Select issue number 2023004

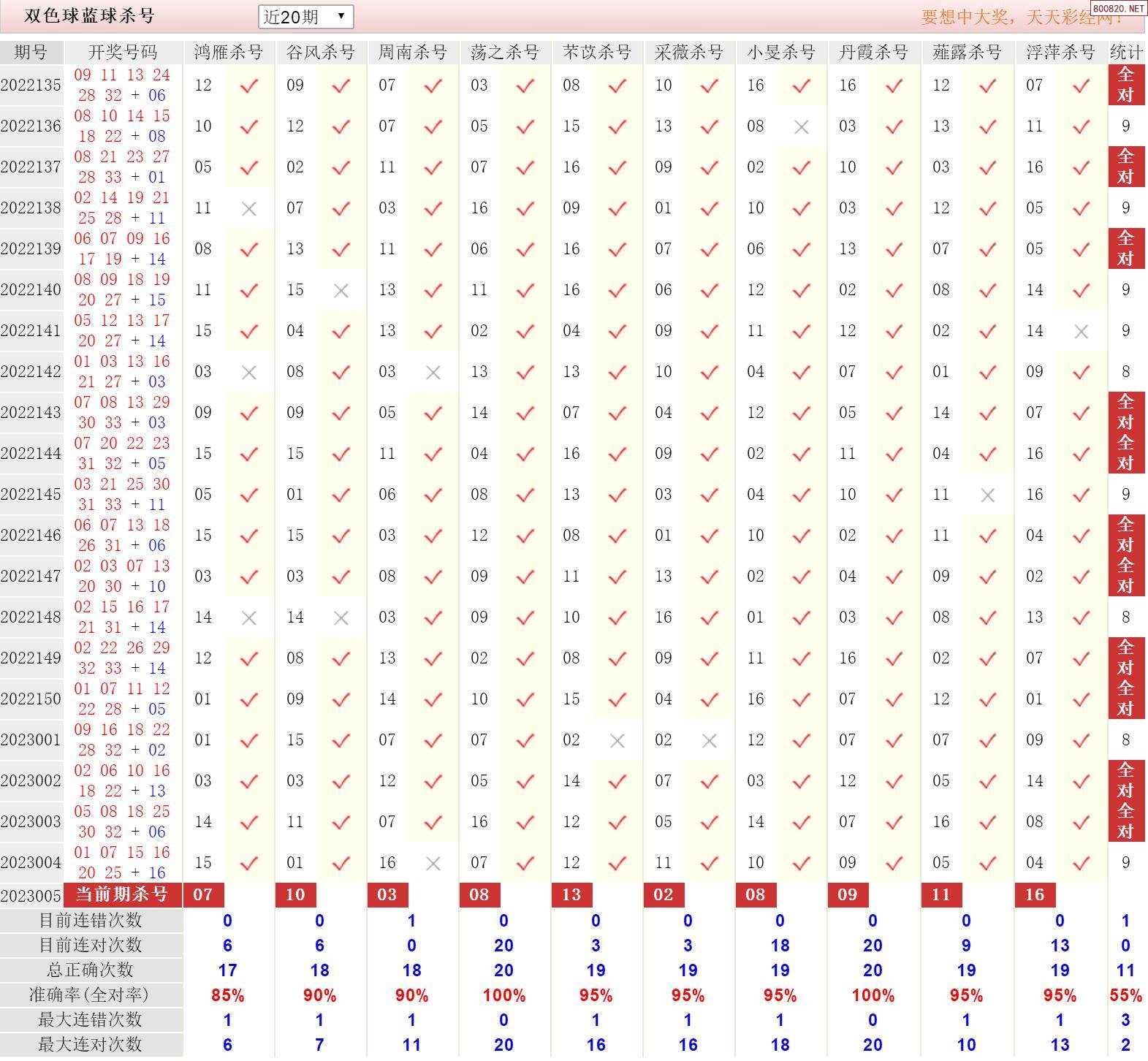(31, 862)
